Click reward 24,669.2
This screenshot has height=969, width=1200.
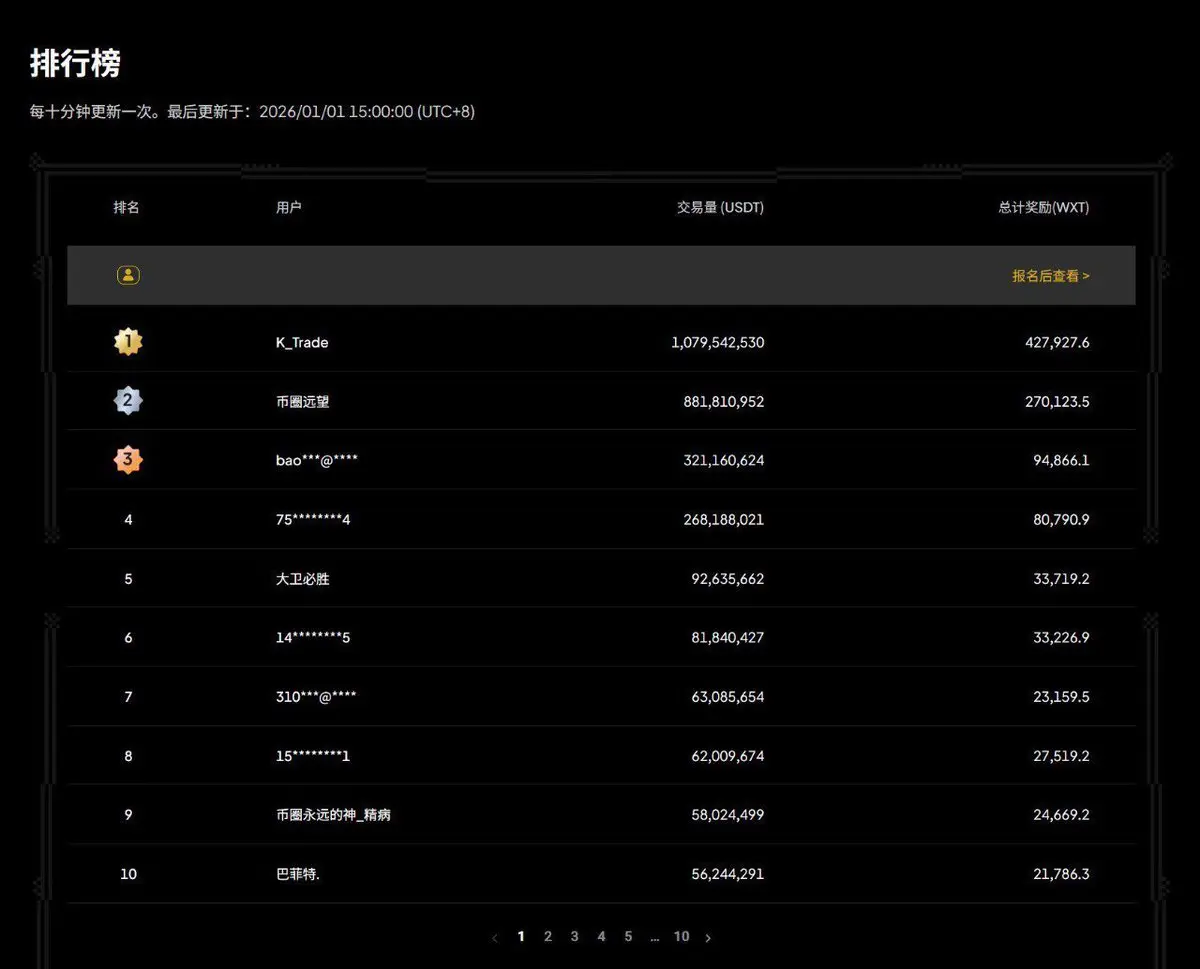tap(1062, 814)
